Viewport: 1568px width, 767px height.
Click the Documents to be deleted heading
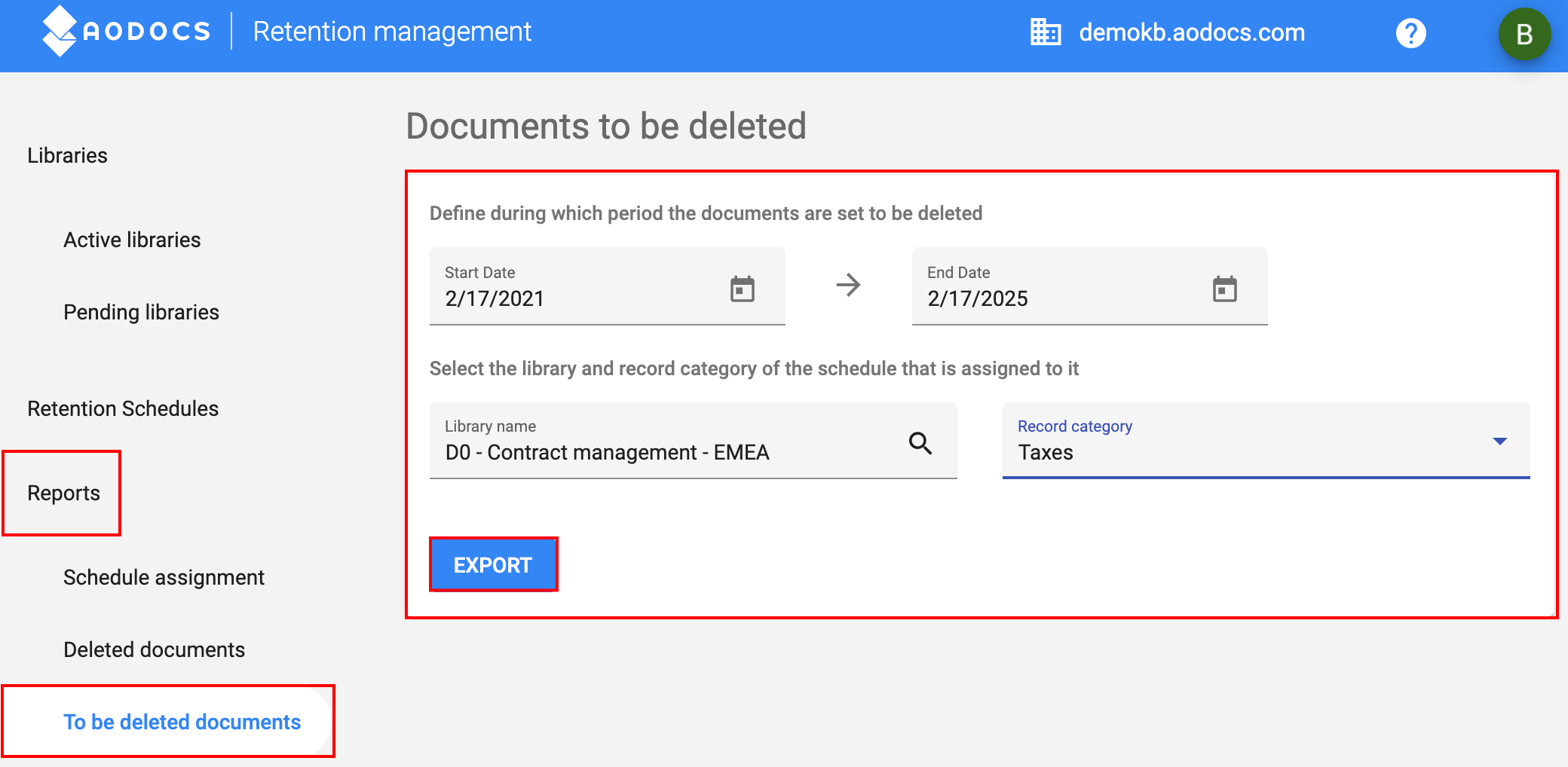coord(606,126)
